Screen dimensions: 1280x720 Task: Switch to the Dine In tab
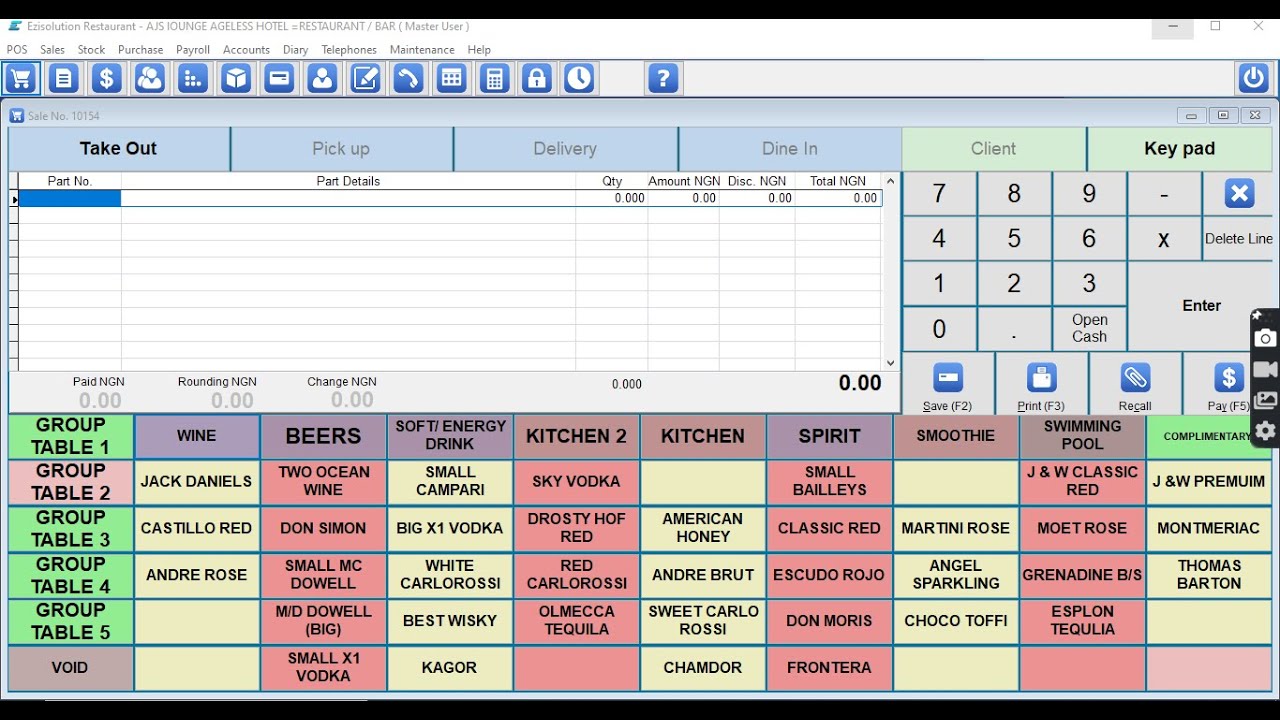(790, 148)
